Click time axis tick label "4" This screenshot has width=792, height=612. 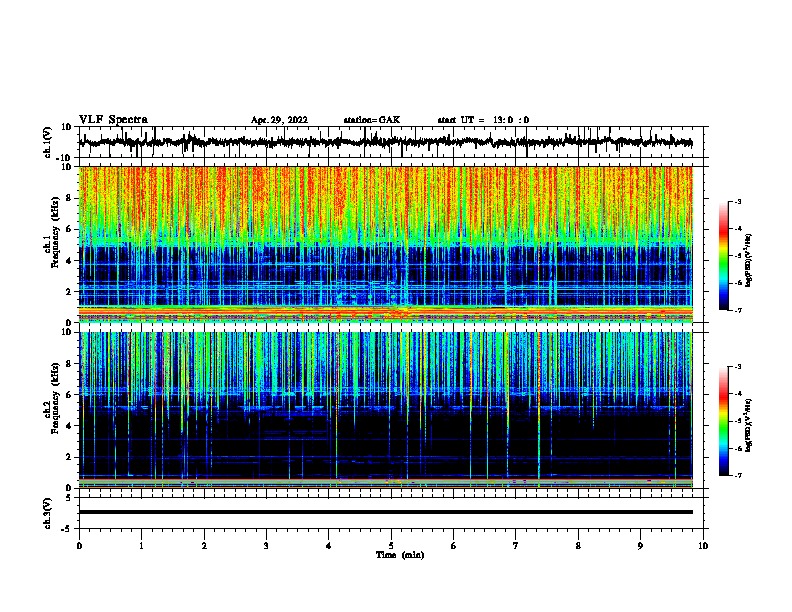pos(329,546)
